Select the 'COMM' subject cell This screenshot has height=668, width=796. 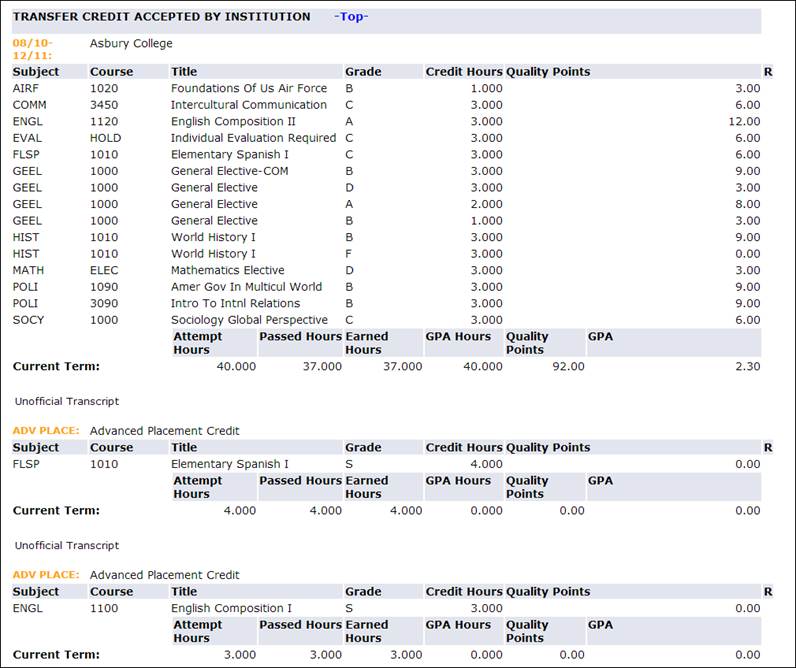click(29, 105)
